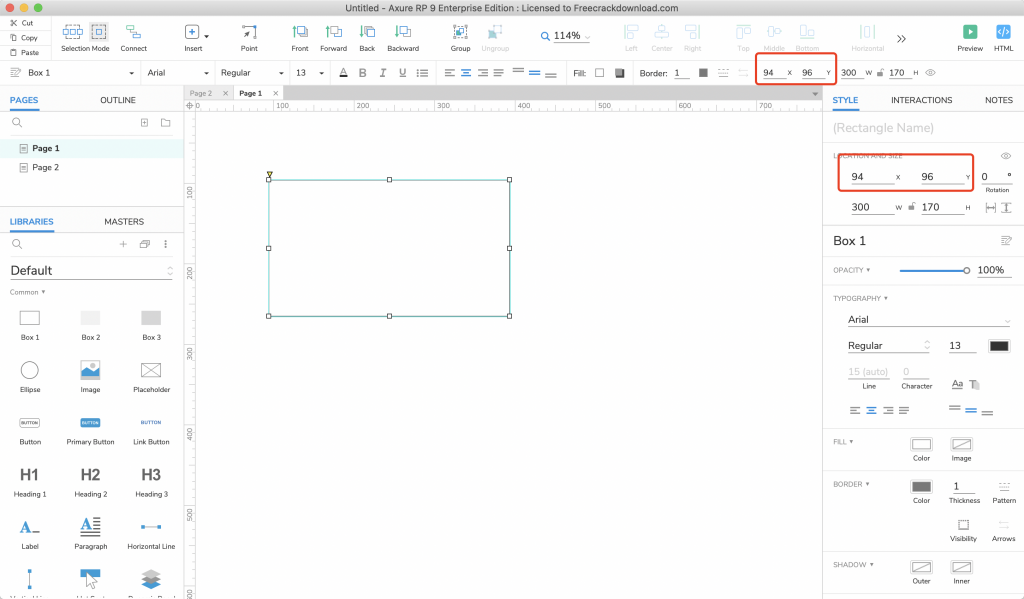Open the zoom 114% dropdown
Screen dimensions: 1024x599
[565, 36]
